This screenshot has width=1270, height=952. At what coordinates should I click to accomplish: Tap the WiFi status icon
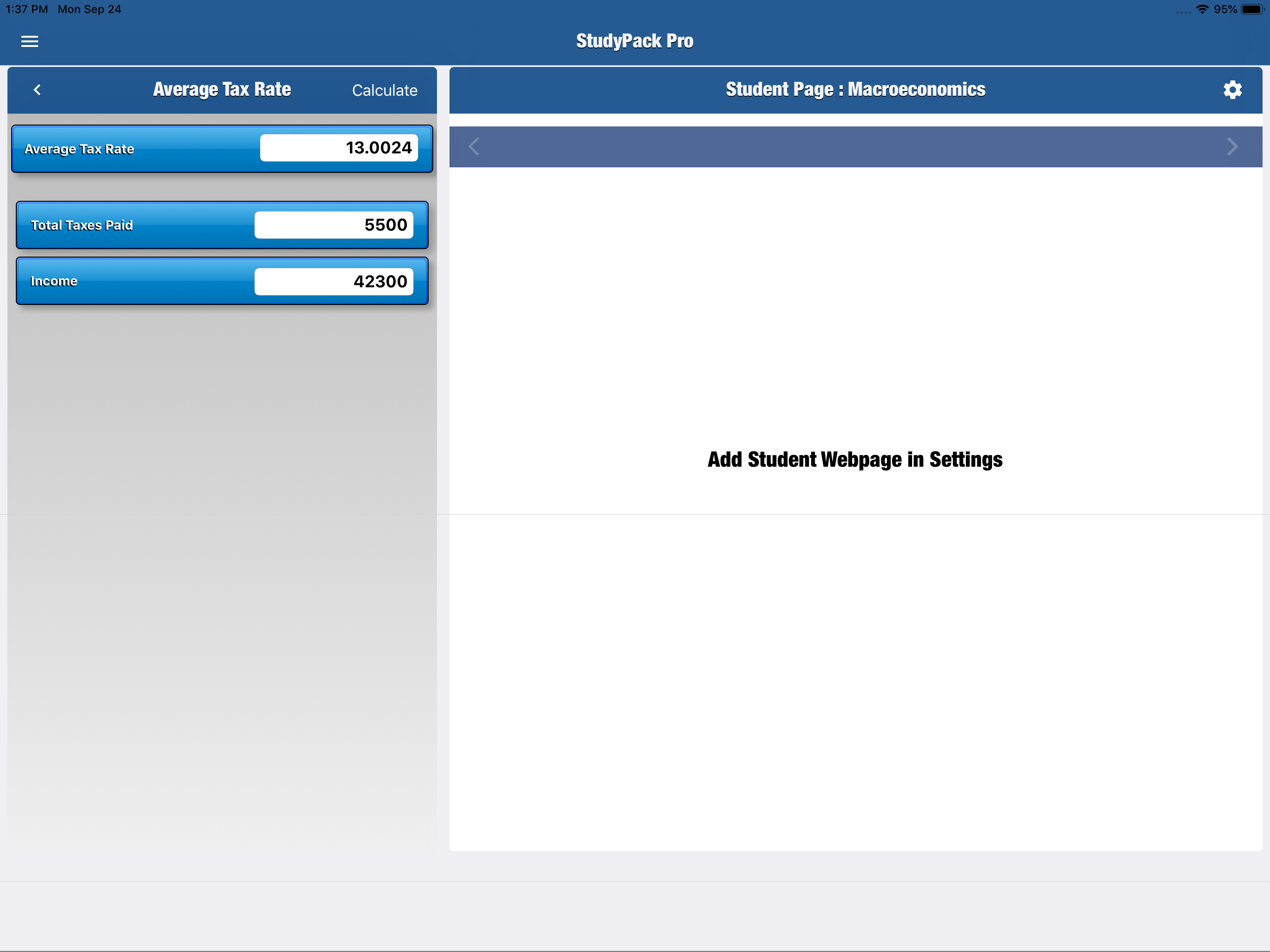click(x=1202, y=9)
